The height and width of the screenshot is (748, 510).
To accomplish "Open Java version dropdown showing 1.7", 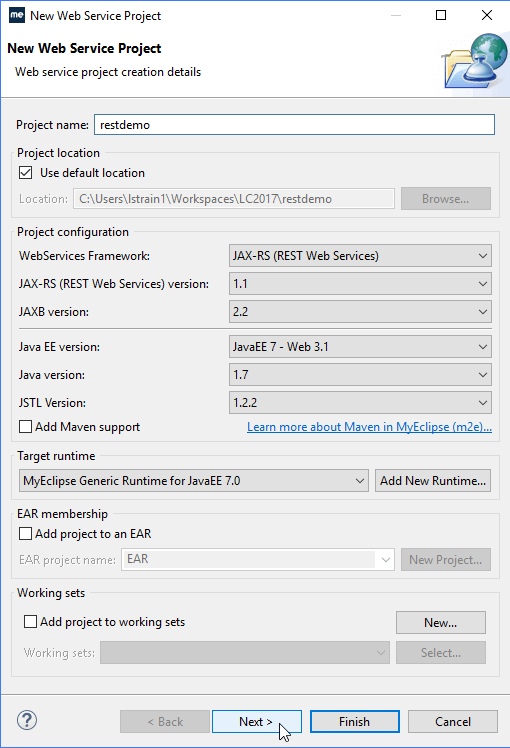I will (360, 375).
